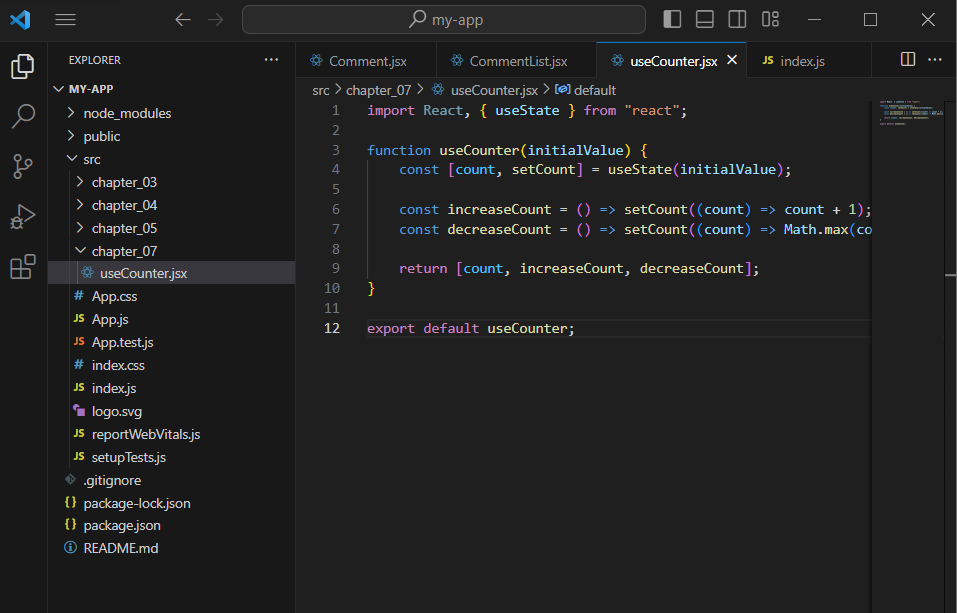Click chapter_07 in the breadcrumb path
The height and width of the screenshot is (613, 957).
378,90
